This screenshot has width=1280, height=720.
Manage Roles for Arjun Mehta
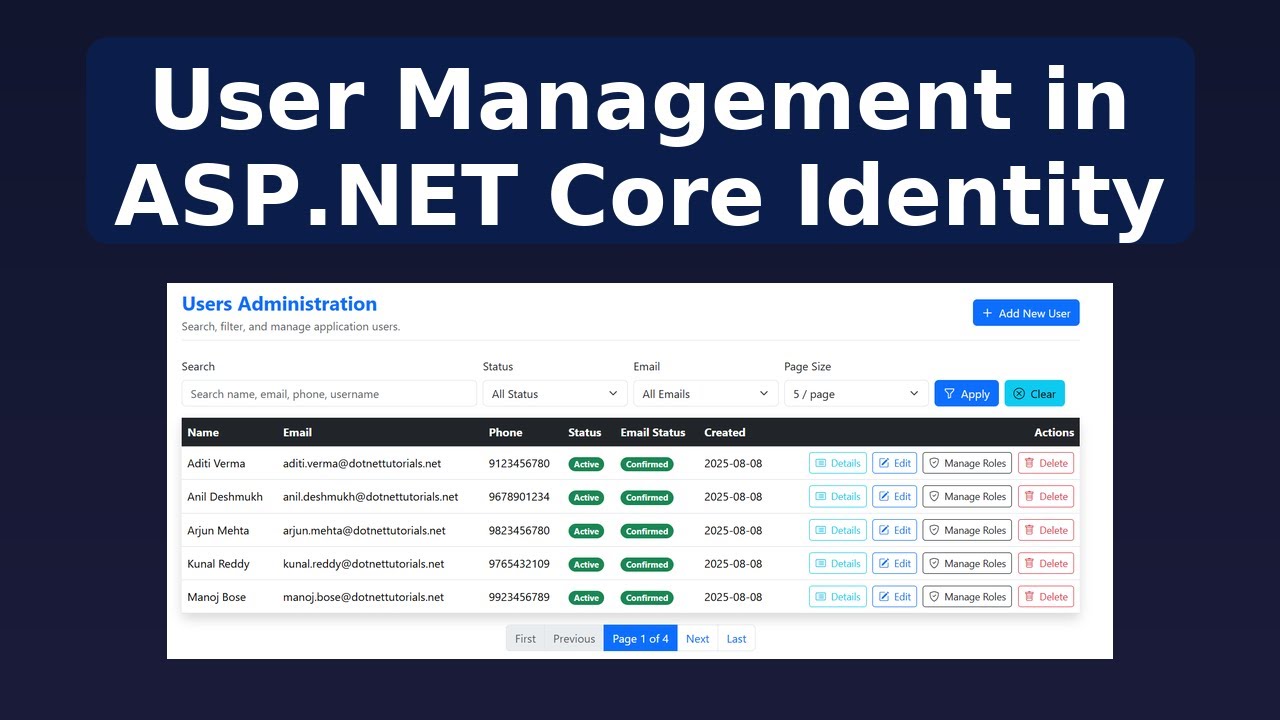coord(967,530)
